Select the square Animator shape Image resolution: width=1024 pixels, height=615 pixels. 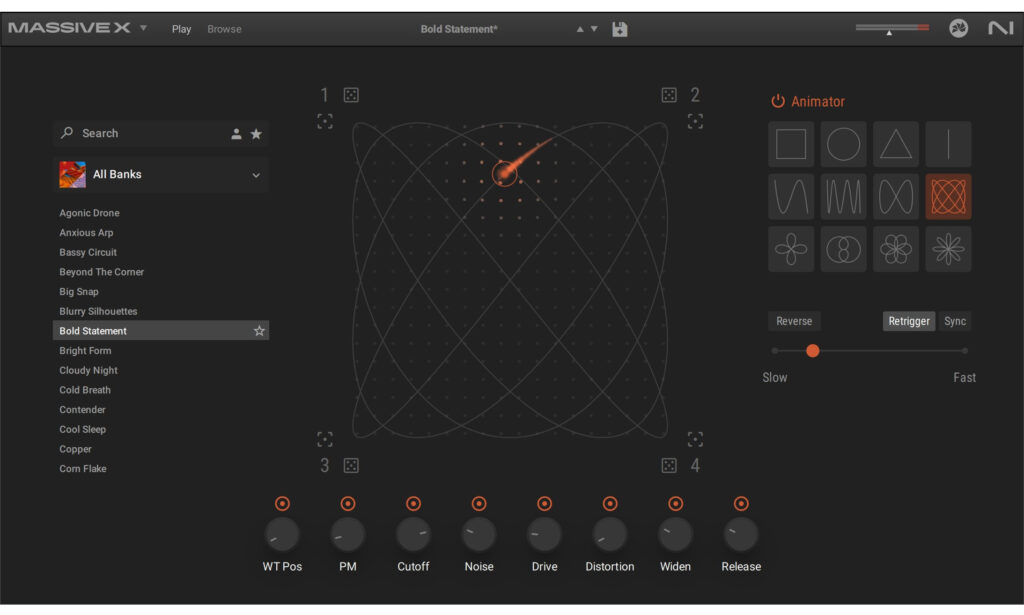tap(791, 145)
